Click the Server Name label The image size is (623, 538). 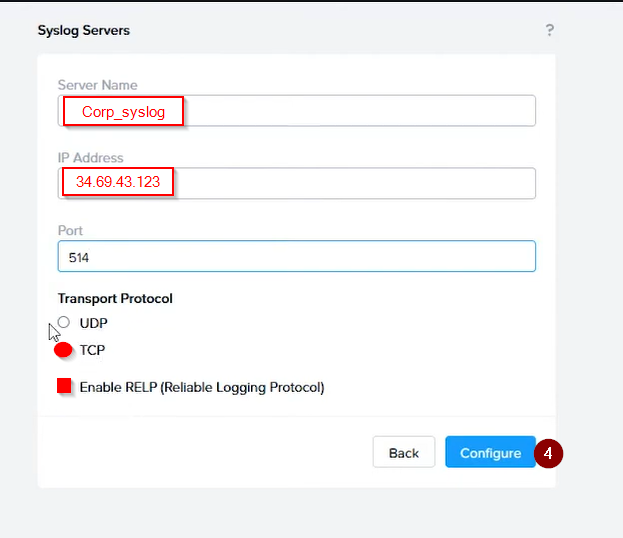(98, 85)
